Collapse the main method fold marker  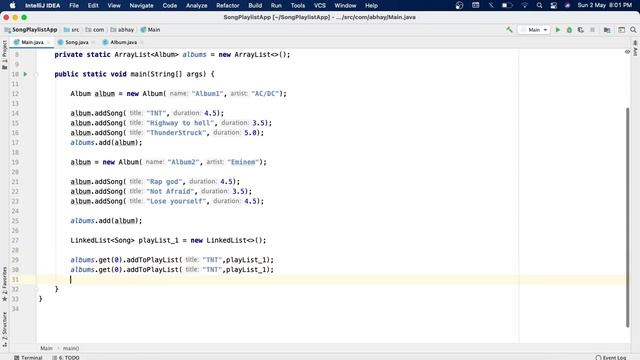click(x=36, y=74)
